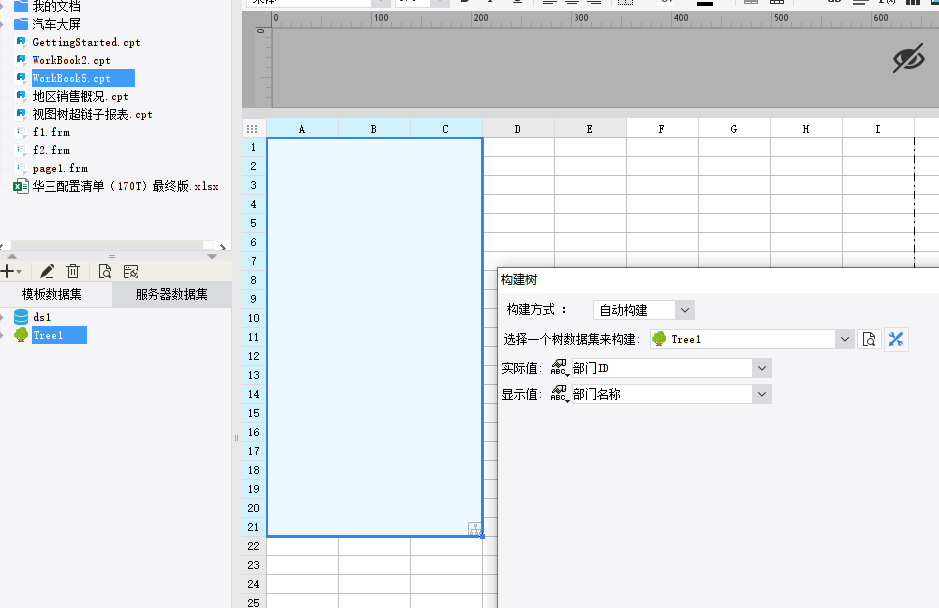Click the file tree horizontal scrollbar track
Image resolution: width=939 pixels, height=608 pixels.
(x=108, y=246)
